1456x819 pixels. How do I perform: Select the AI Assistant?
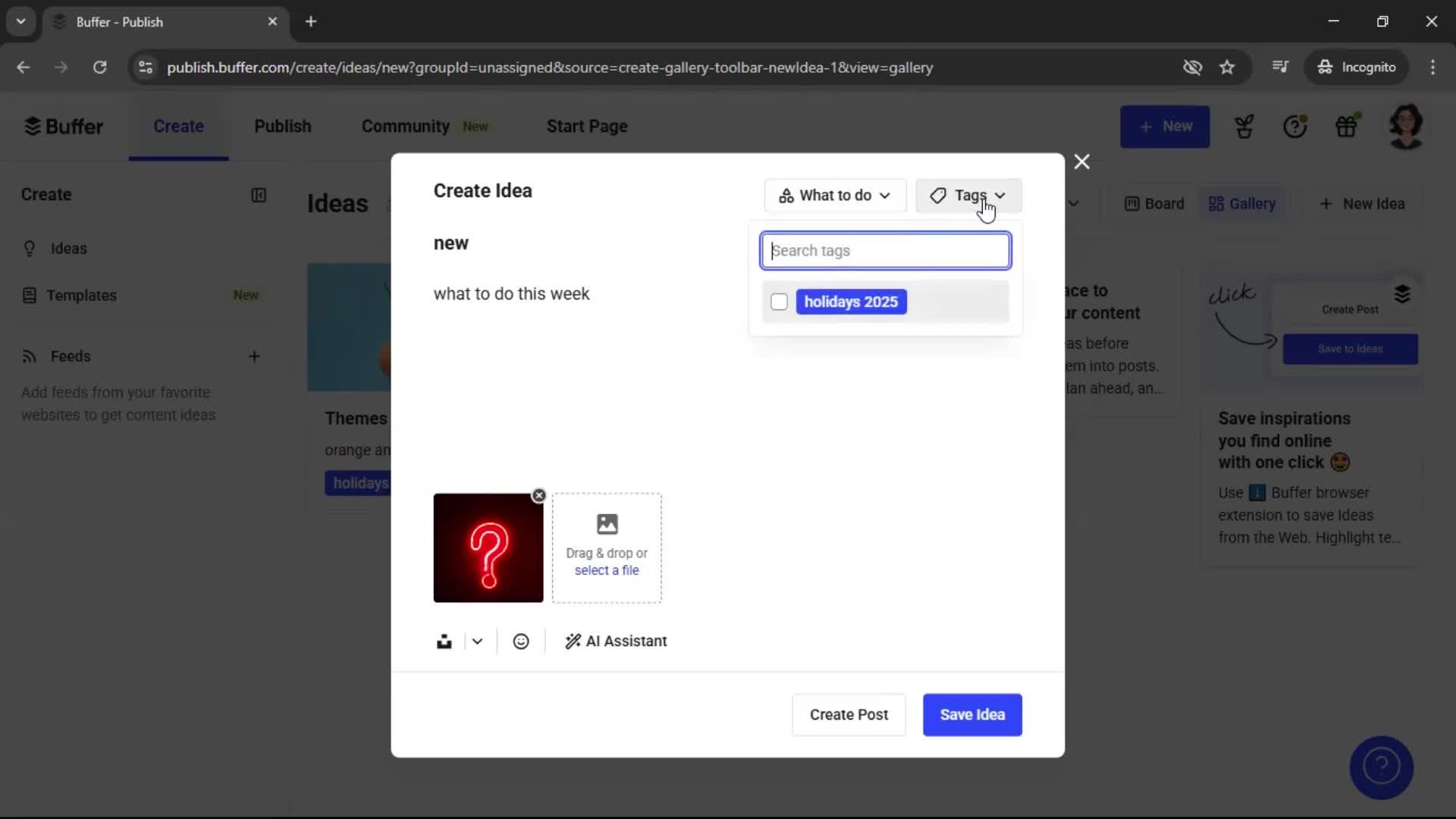pyautogui.click(x=616, y=641)
